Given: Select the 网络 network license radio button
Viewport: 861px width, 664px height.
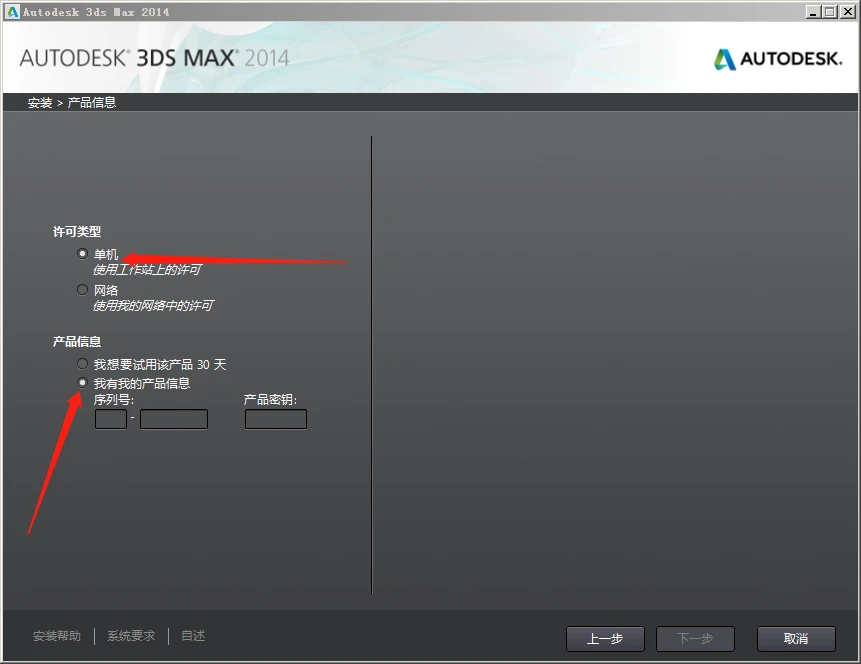Looking at the screenshot, I should point(82,289).
